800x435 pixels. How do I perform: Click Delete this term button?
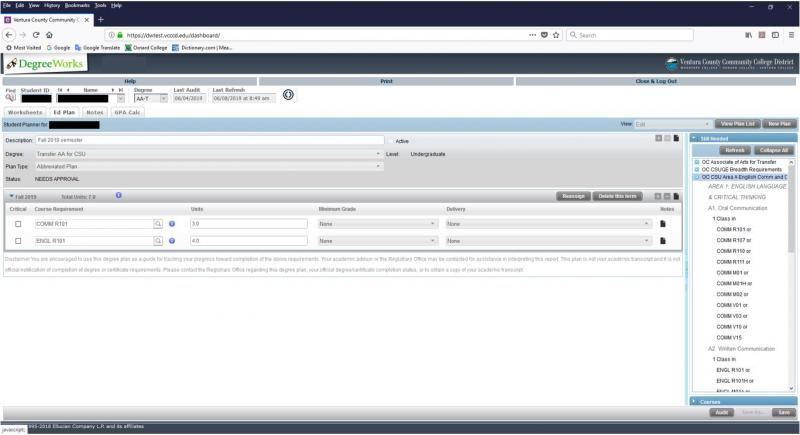pos(617,196)
